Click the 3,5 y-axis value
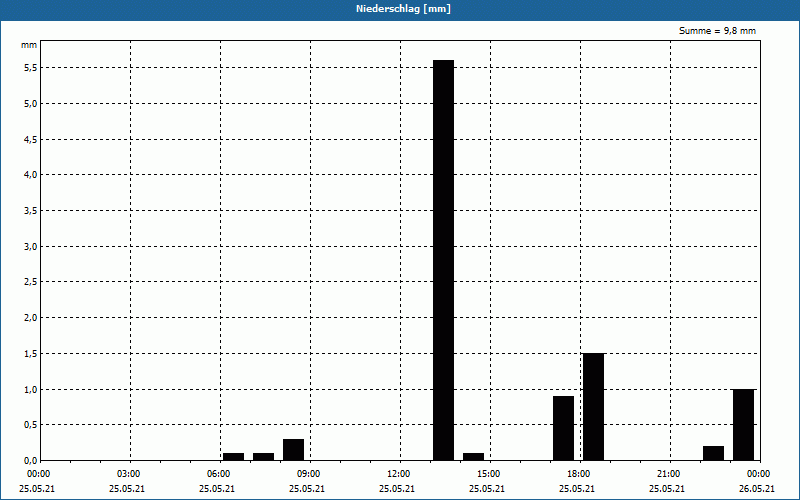Viewport: 800px width, 500px height. pos(31,211)
